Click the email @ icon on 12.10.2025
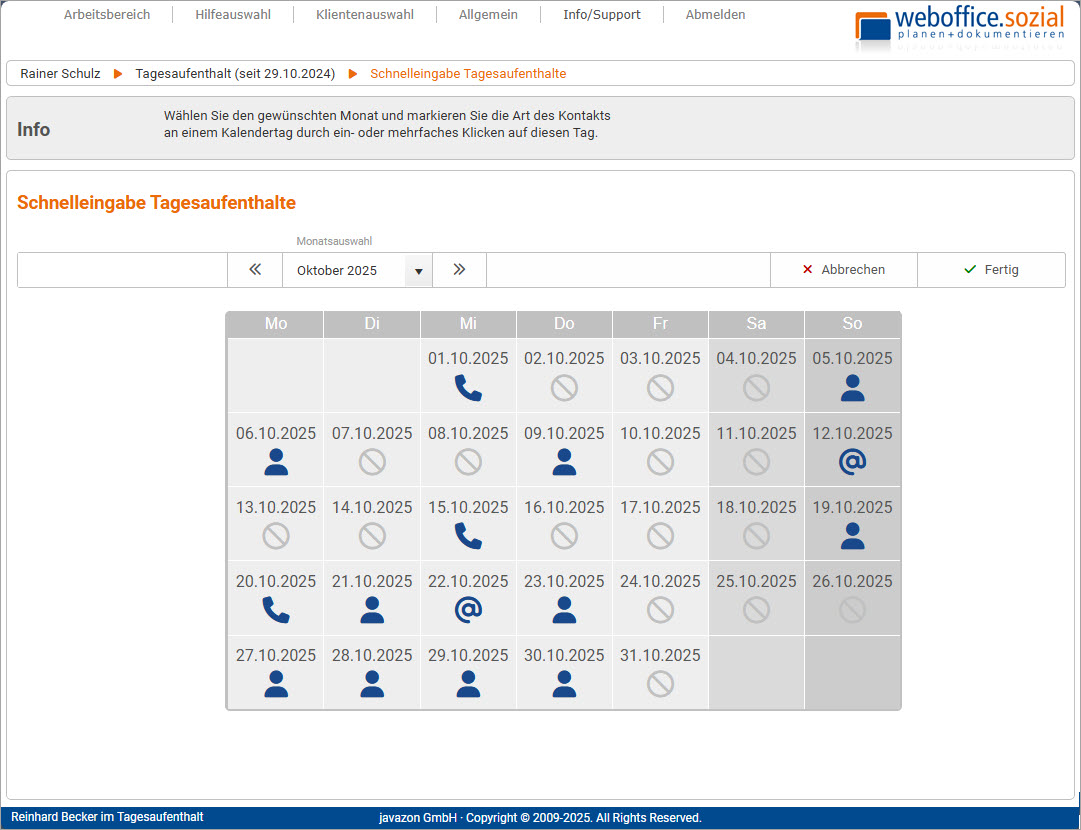 click(852, 462)
